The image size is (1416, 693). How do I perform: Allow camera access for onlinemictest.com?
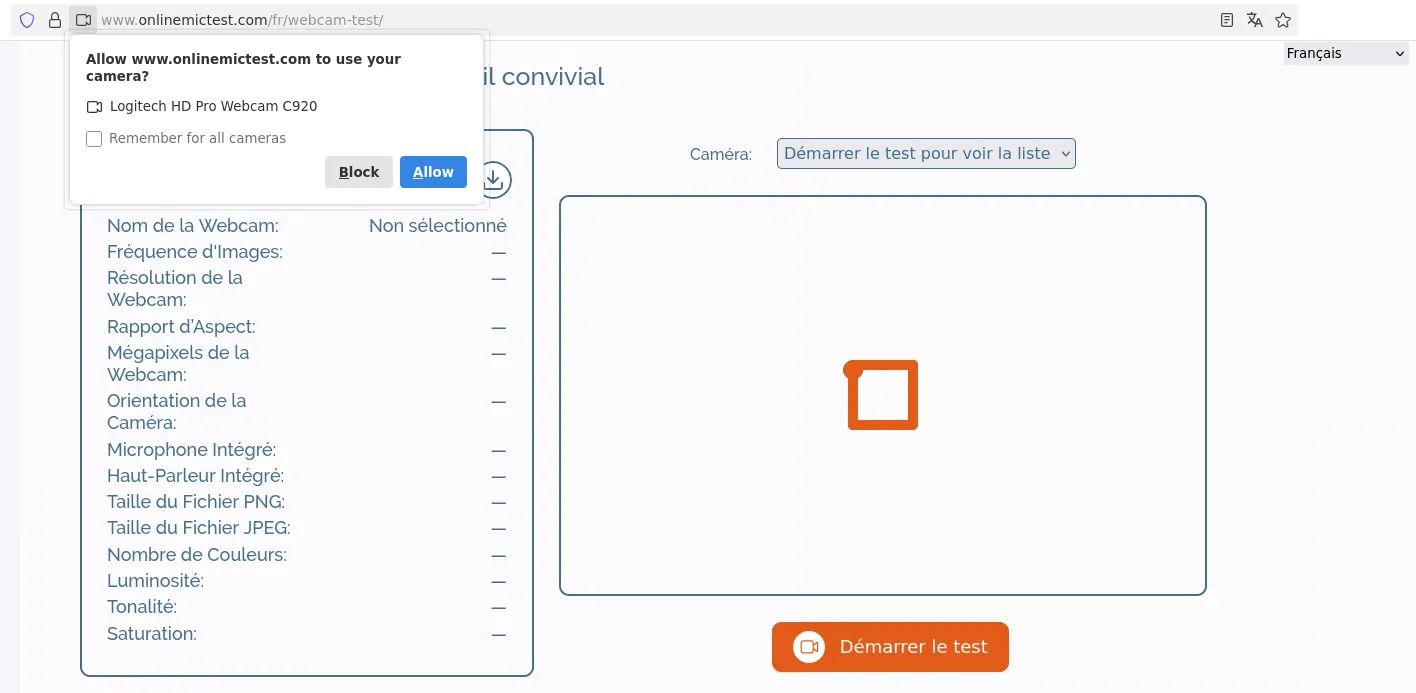click(433, 172)
